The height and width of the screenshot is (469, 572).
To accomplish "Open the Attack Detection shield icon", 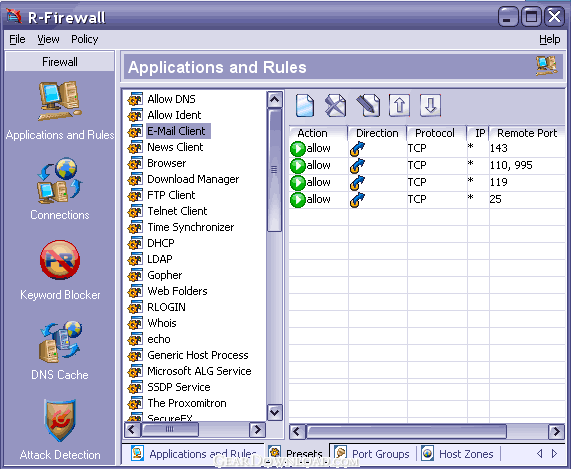I will [x=60, y=420].
